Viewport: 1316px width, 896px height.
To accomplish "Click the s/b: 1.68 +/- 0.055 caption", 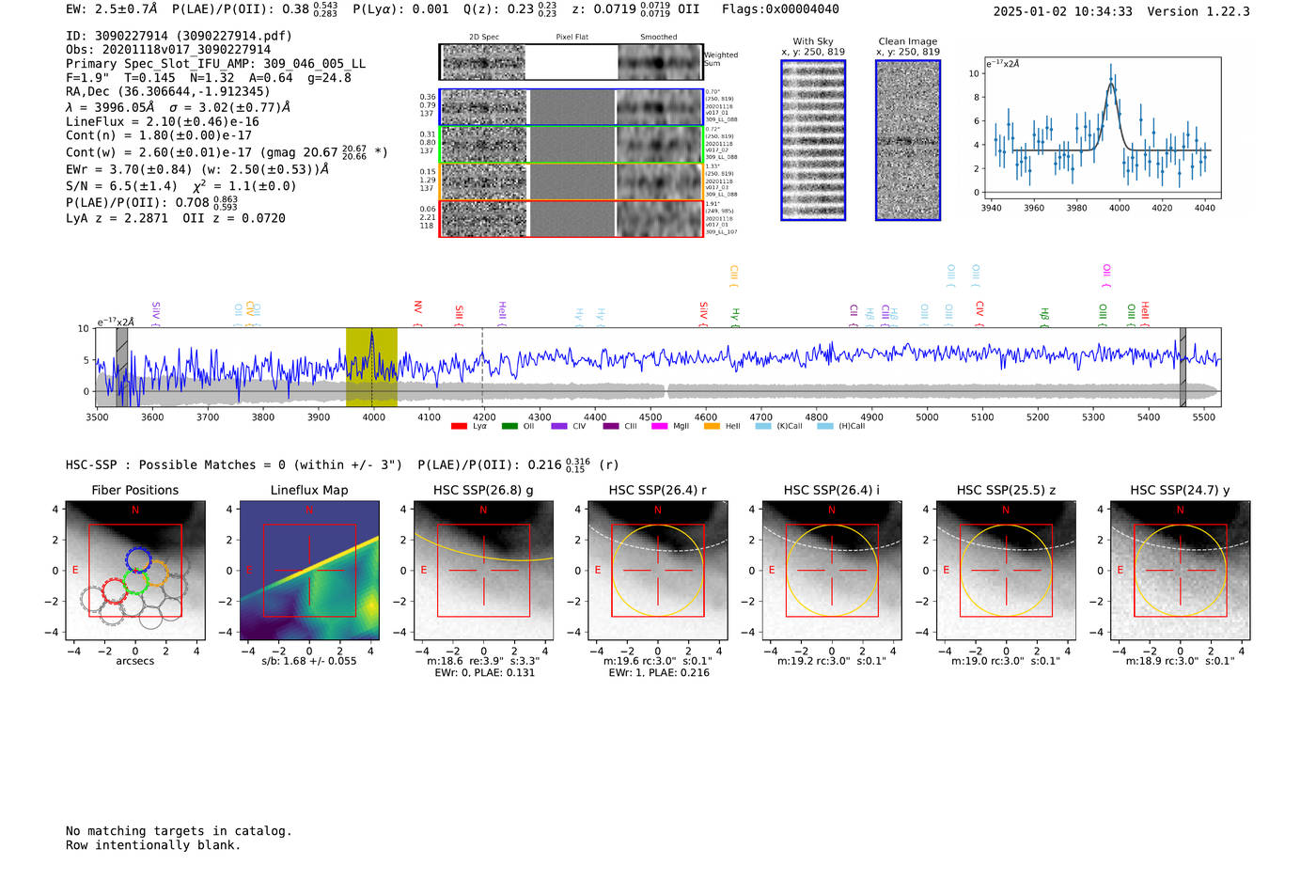I will pyautogui.click(x=309, y=661).
